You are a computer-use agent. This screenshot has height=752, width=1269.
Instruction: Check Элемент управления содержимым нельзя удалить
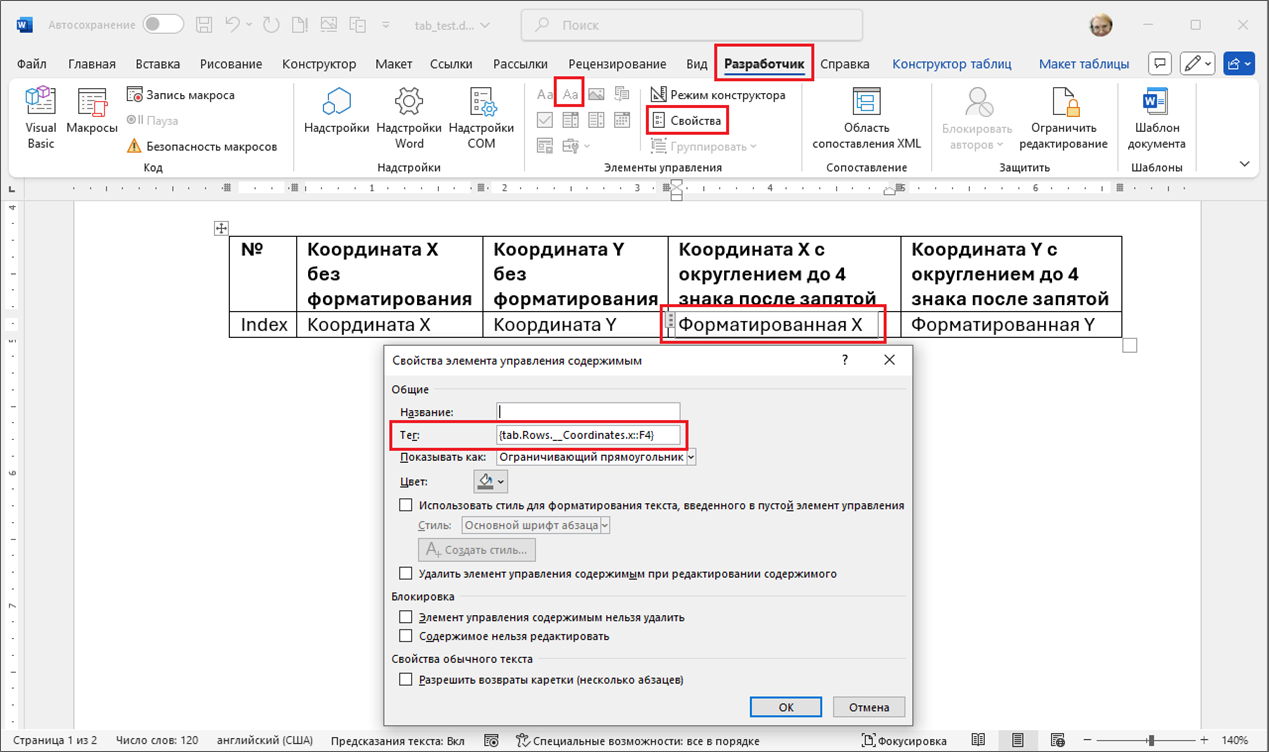click(x=406, y=618)
